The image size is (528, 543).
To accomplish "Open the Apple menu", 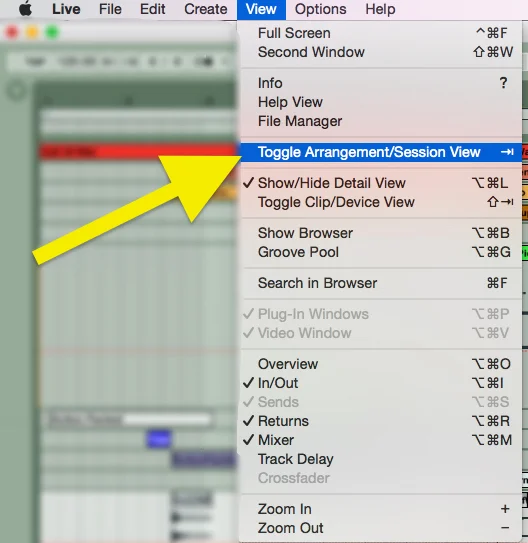I will 25,9.
